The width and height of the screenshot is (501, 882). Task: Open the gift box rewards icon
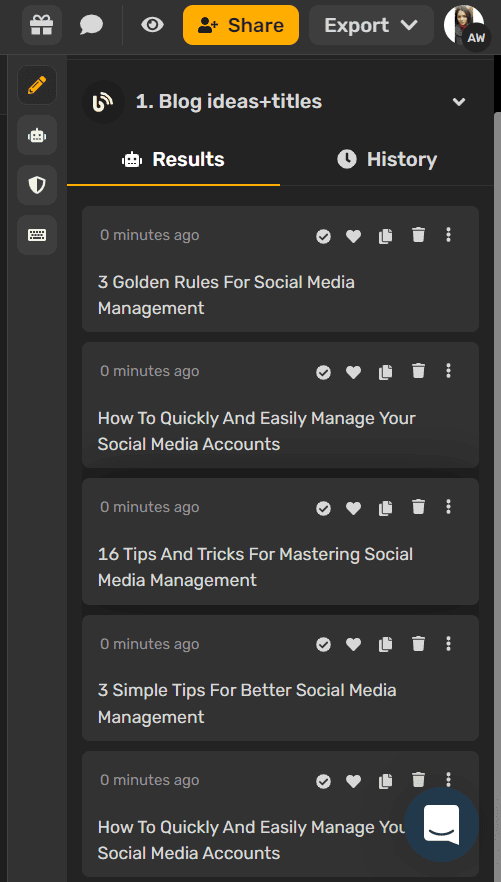42,25
